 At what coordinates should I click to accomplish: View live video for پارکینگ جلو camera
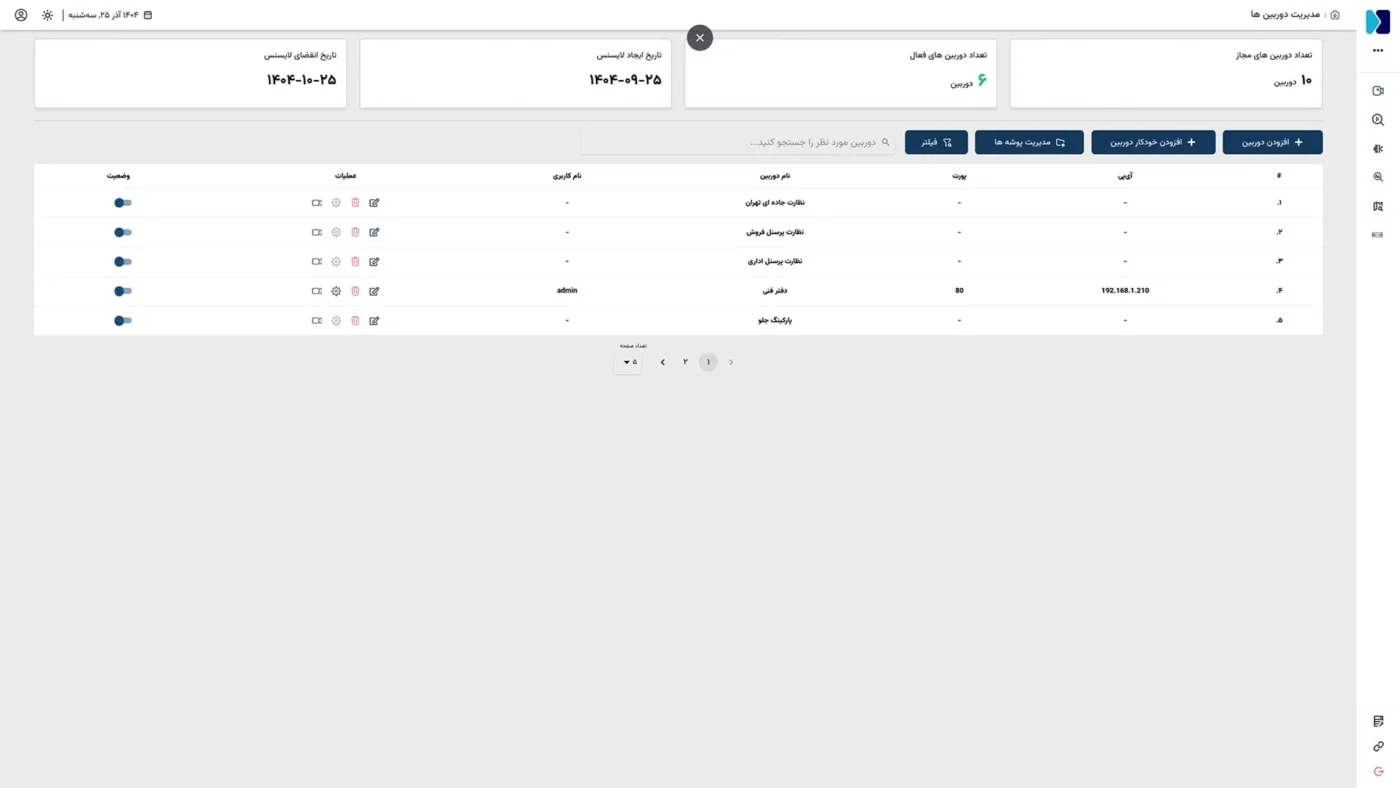pyautogui.click(x=316, y=321)
